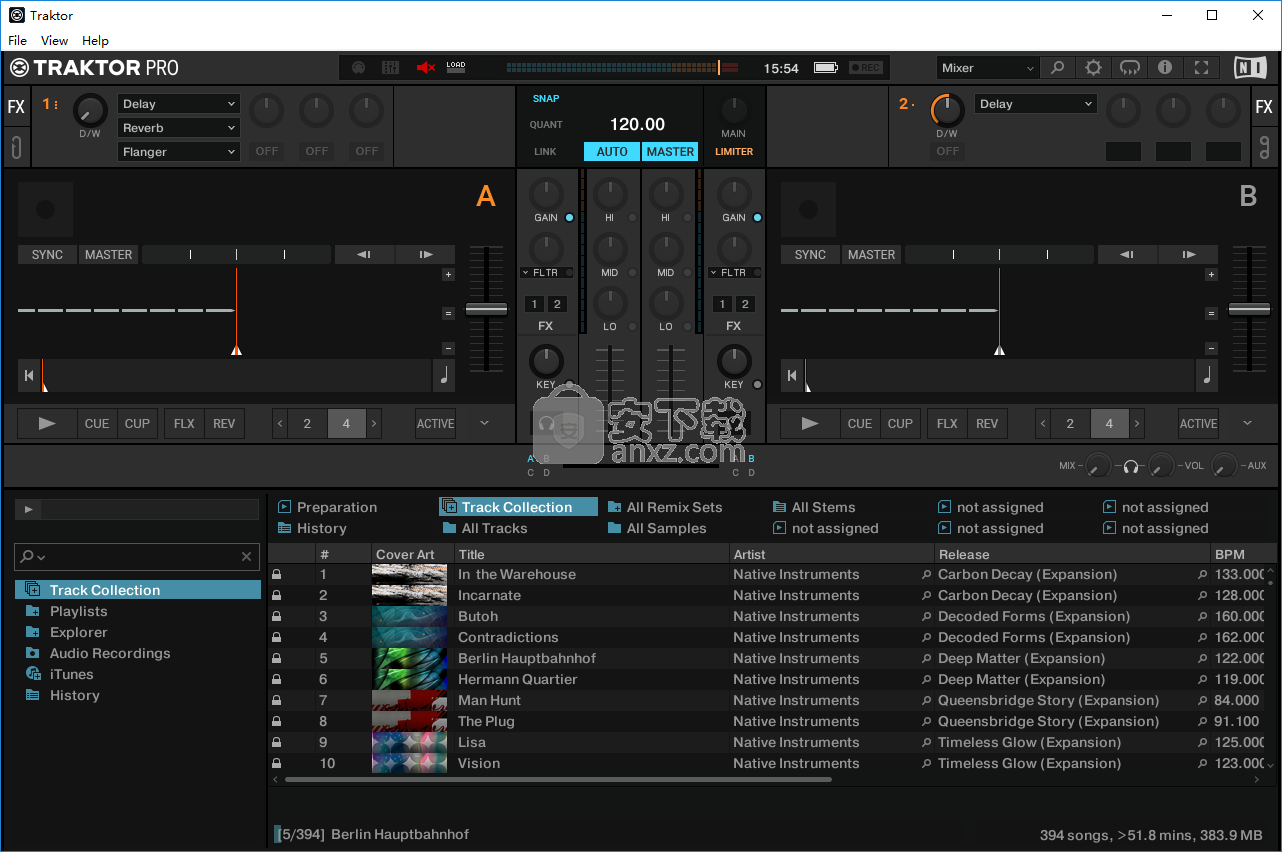
Task: Click Deck A tempo bend right arrow
Action: [425, 255]
